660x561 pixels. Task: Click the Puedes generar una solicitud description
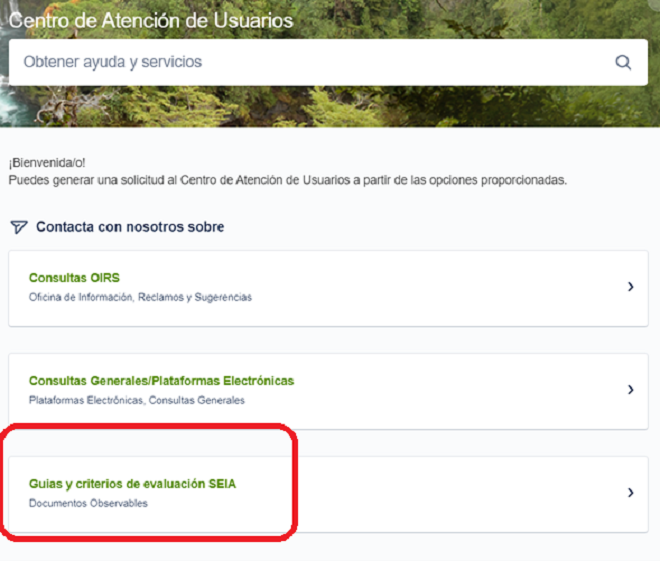coord(287,180)
